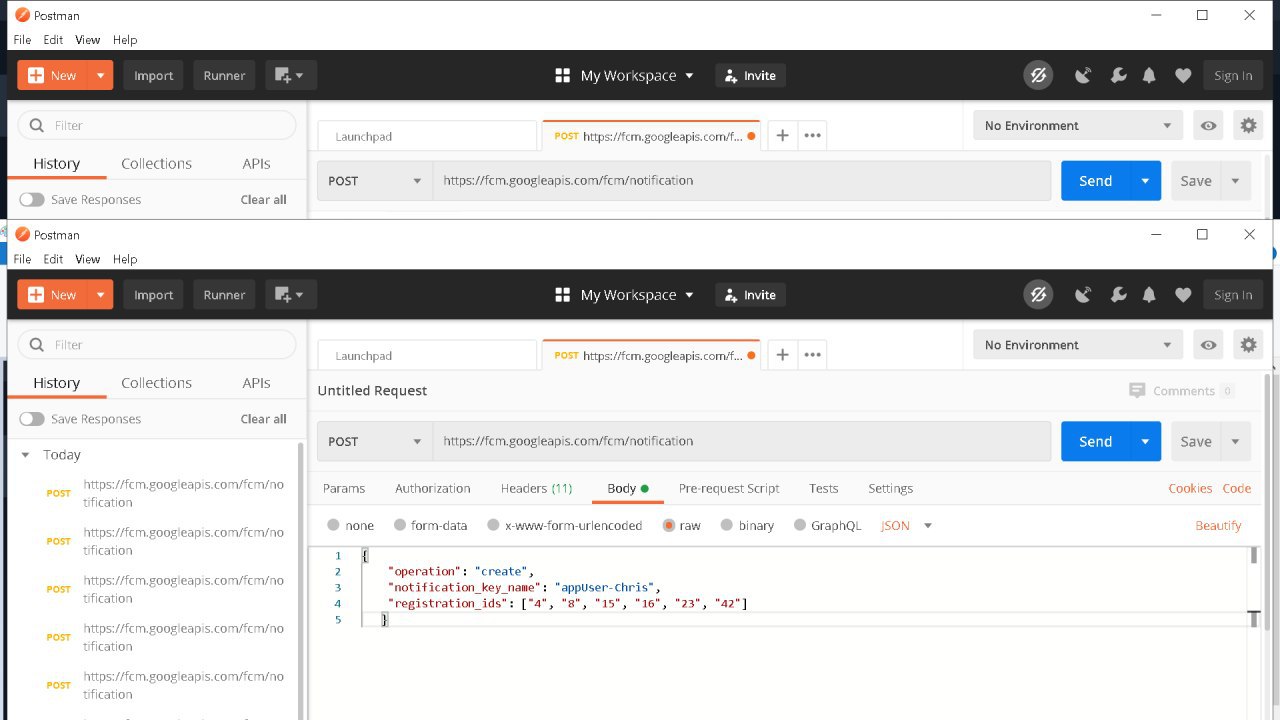Select GraphQL body type radio
This screenshot has width=1280, height=720.
(x=800, y=525)
